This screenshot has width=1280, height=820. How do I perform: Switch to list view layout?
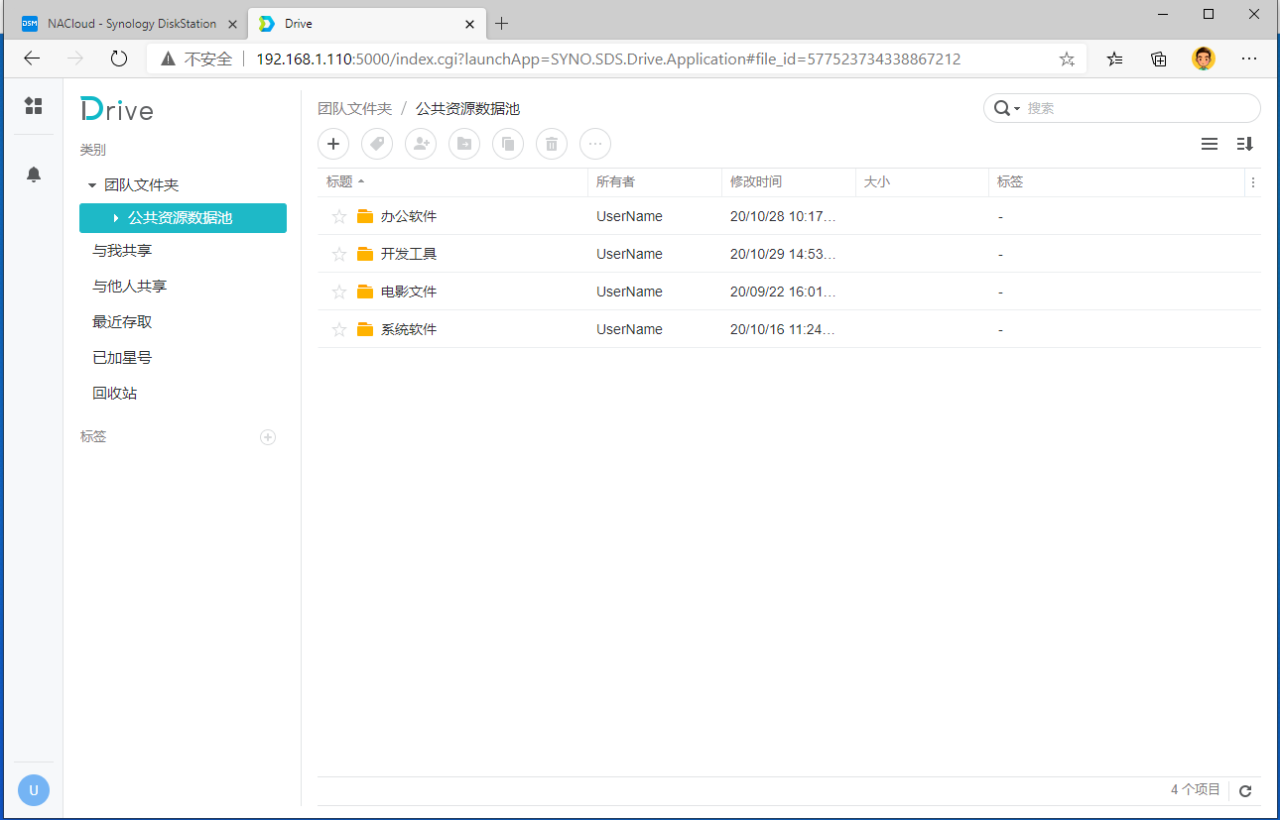coord(1209,143)
